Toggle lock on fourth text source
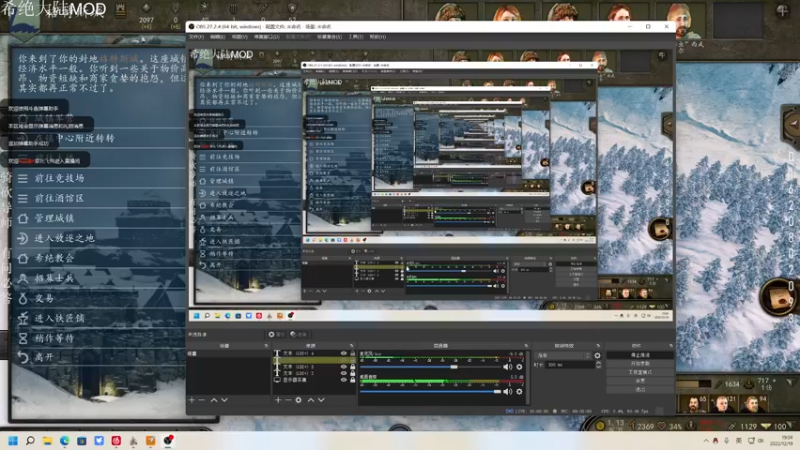Screen dimensions: 800x450 [352, 373]
